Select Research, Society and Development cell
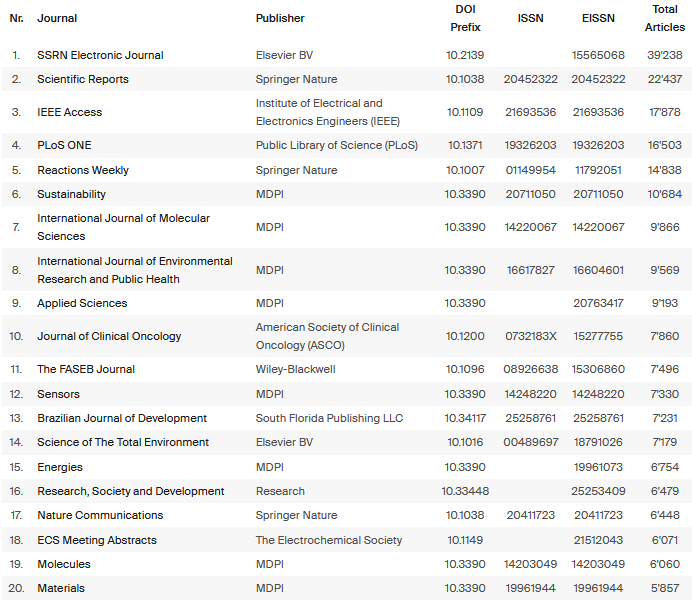The image size is (692, 602). (x=131, y=491)
